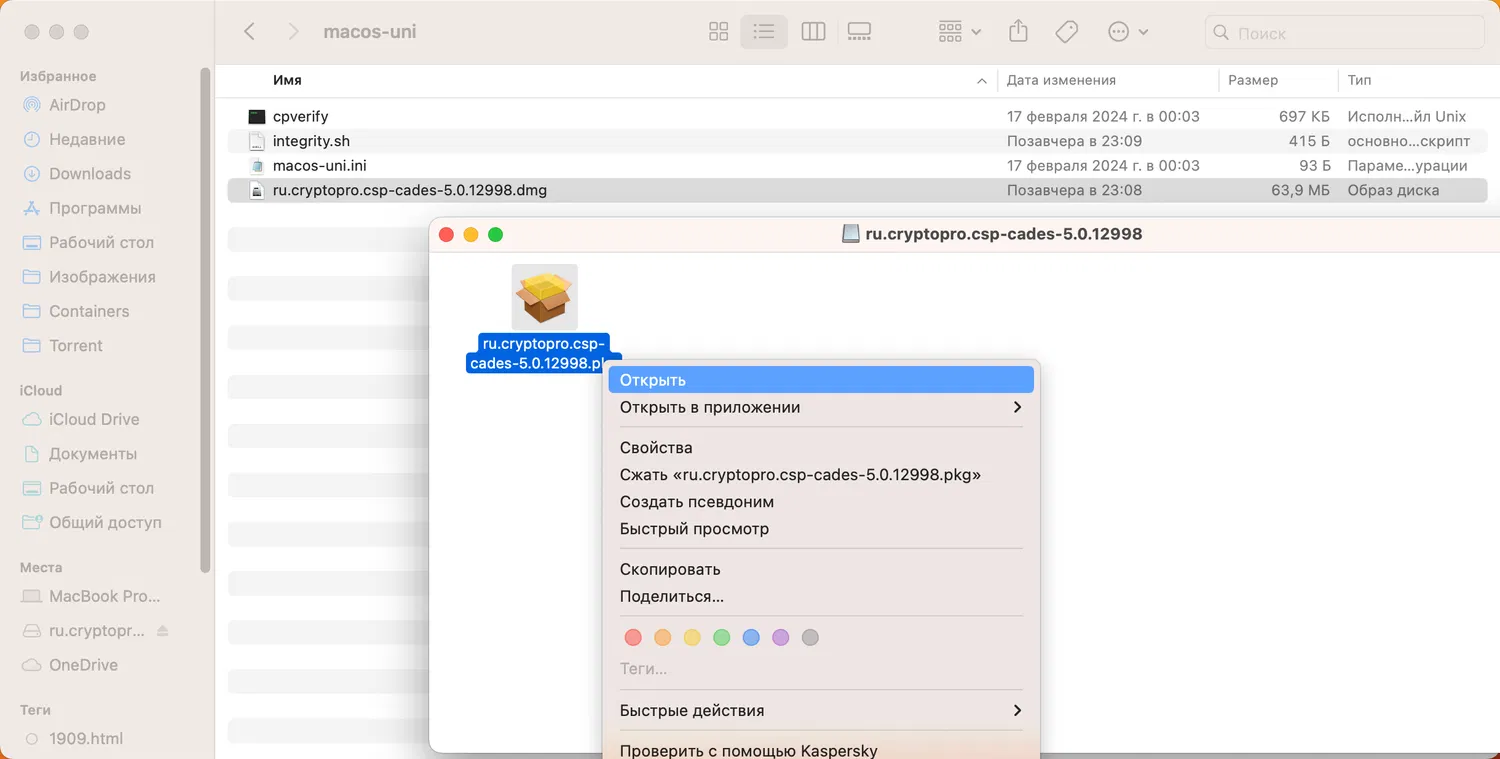Open the more actions ellipsis menu

1128,32
